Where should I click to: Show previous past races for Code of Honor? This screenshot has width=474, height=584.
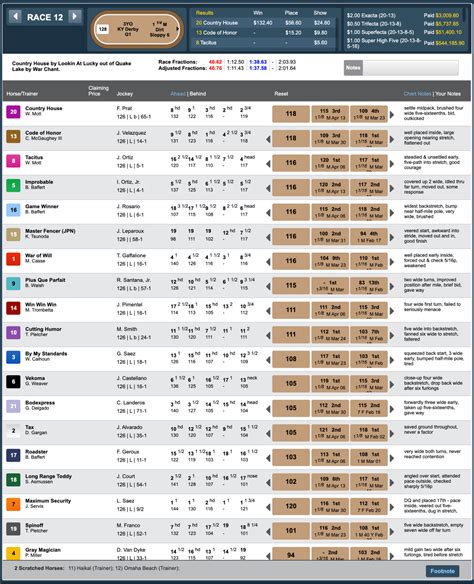[268, 139]
